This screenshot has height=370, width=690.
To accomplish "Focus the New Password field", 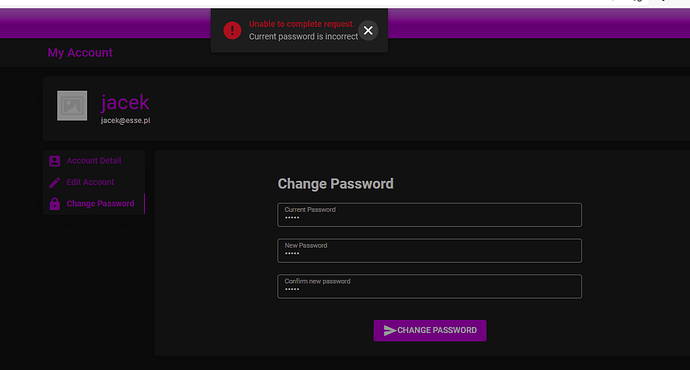I will pos(429,251).
